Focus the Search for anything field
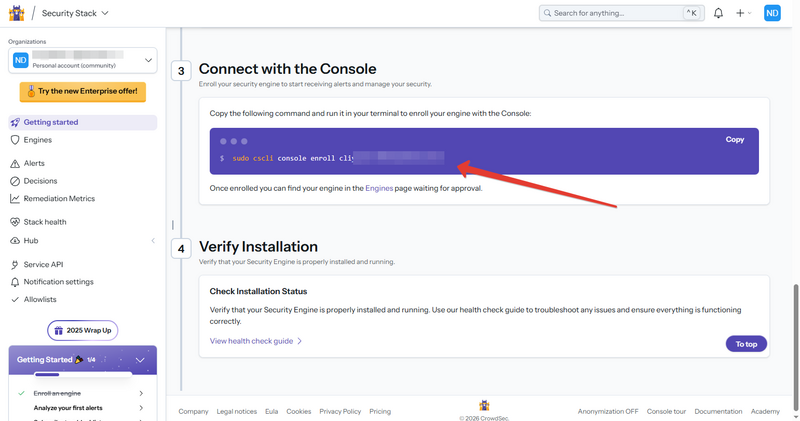This screenshot has height=421, width=800. click(x=621, y=13)
